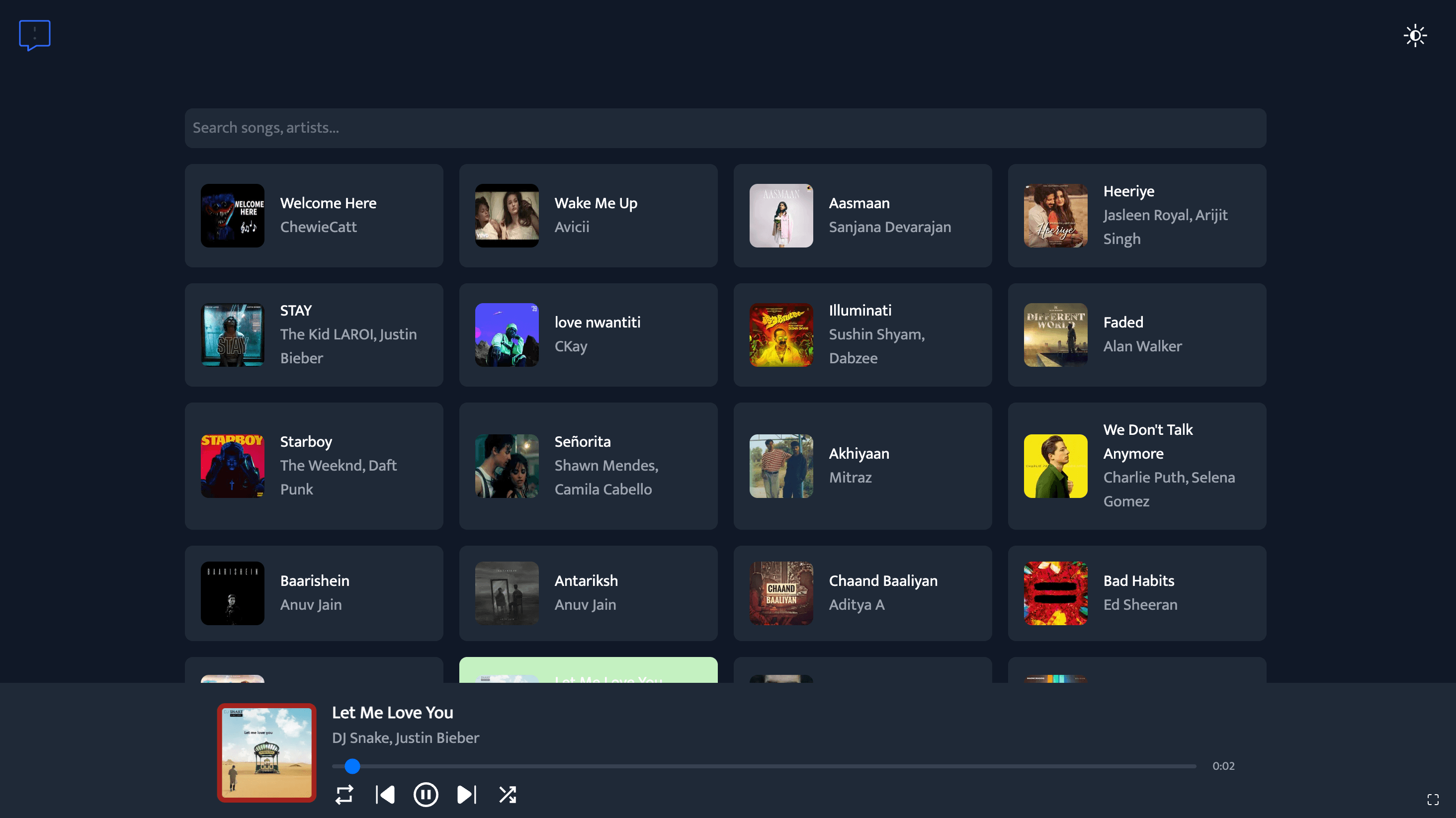Click 'The Kid LAROI, Justin Bieber' text
The width and height of the screenshot is (1456, 818).
tap(348, 346)
